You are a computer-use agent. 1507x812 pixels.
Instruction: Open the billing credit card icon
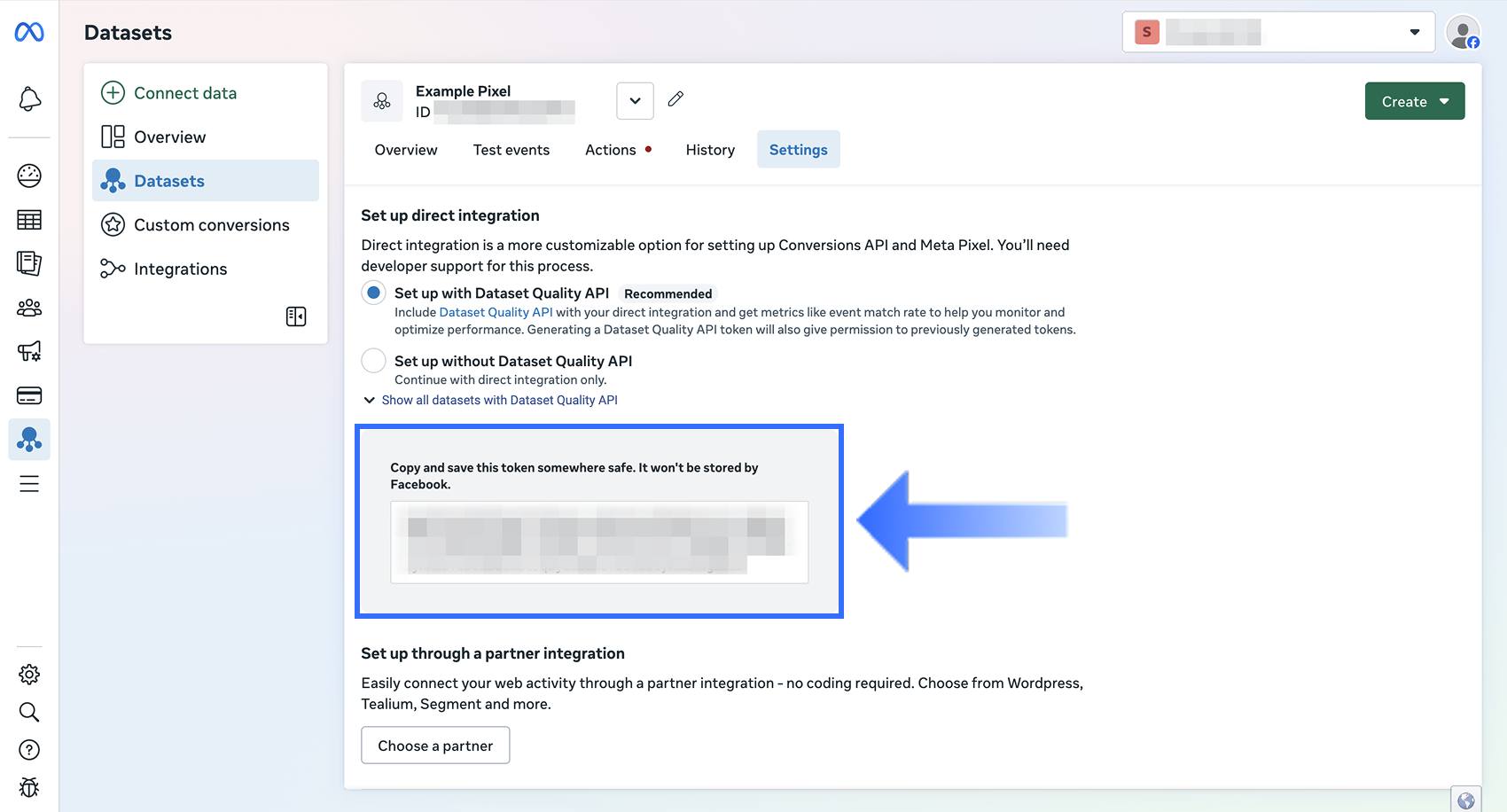29,395
